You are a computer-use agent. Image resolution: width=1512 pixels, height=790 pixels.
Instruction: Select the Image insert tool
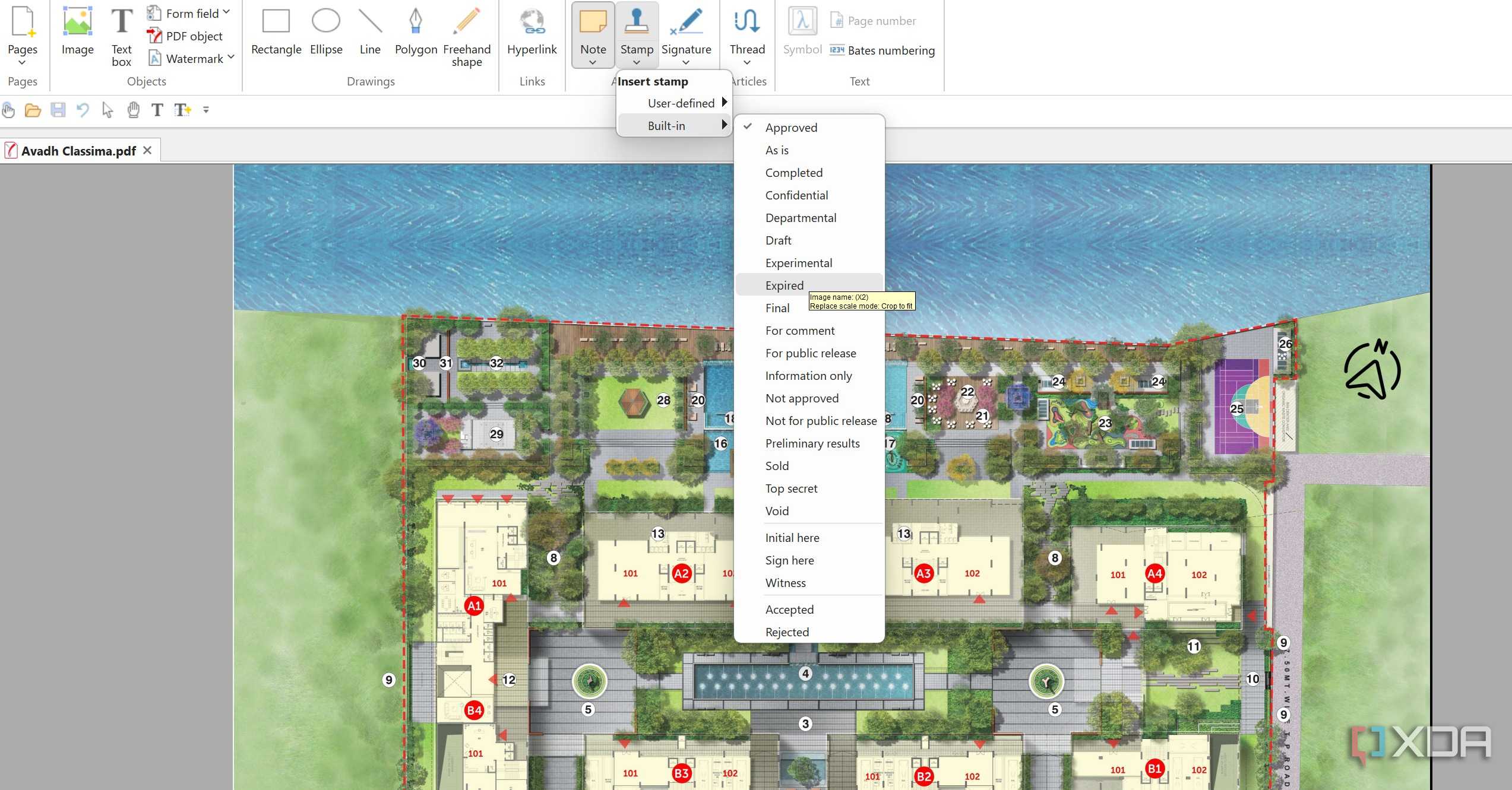point(77,33)
